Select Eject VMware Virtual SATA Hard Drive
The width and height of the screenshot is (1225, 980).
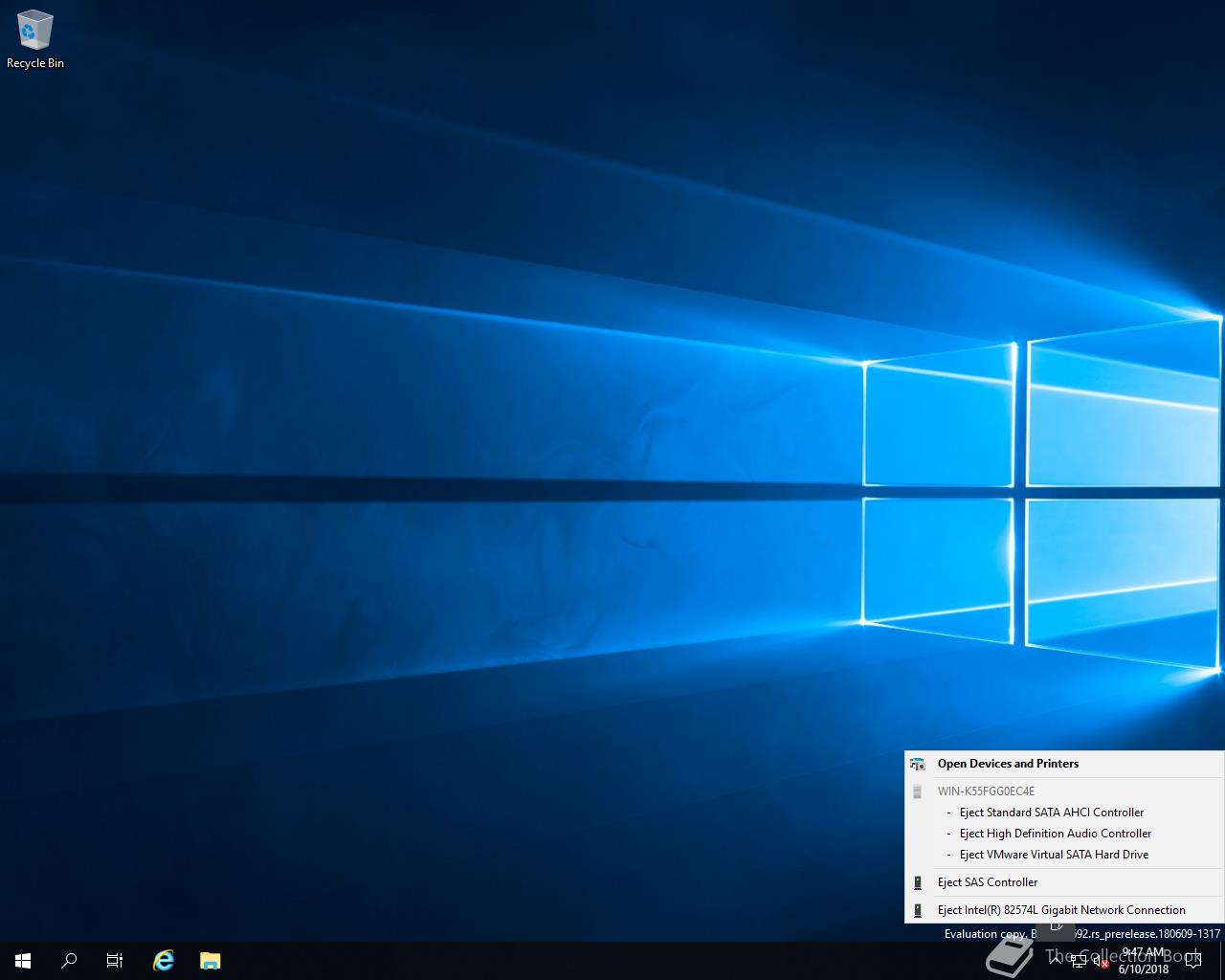coord(1064,855)
